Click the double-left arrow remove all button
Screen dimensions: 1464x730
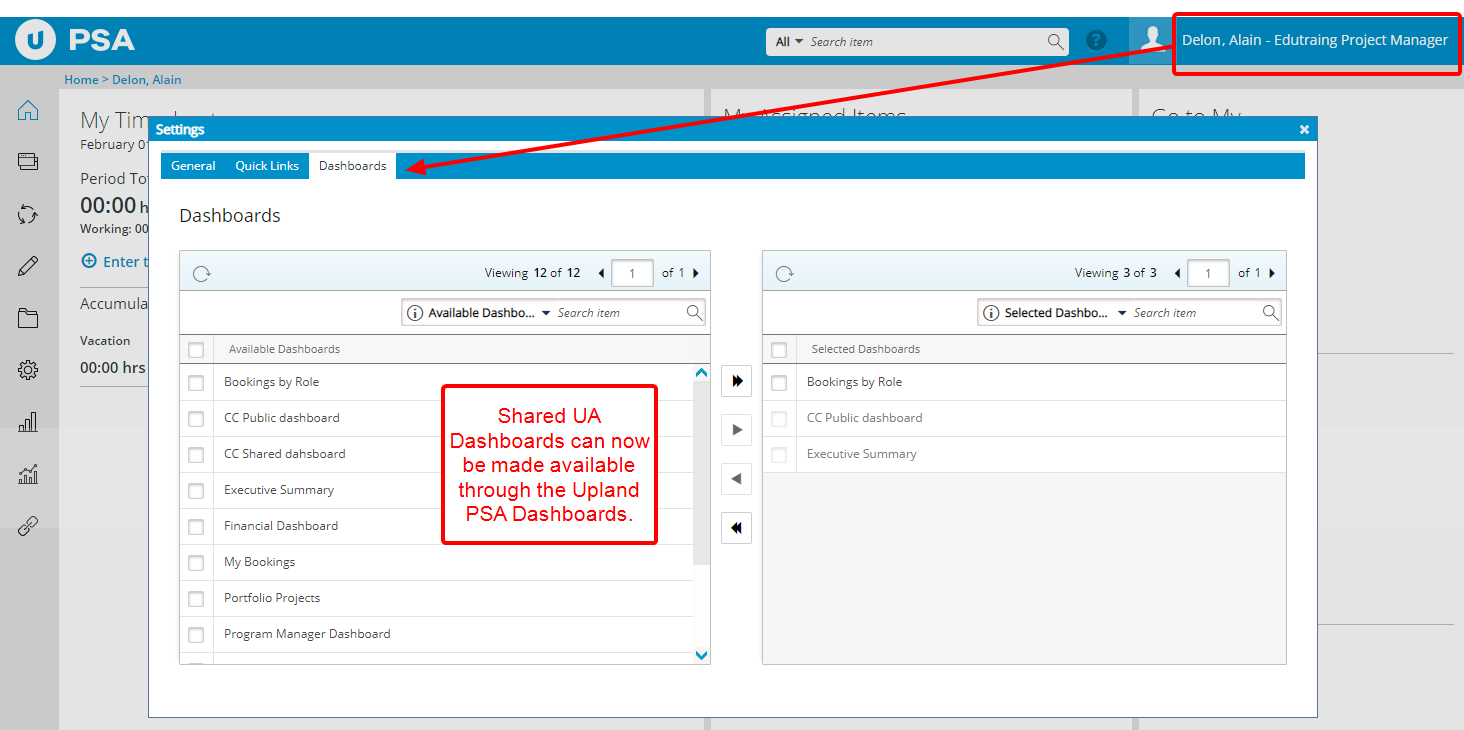click(736, 528)
